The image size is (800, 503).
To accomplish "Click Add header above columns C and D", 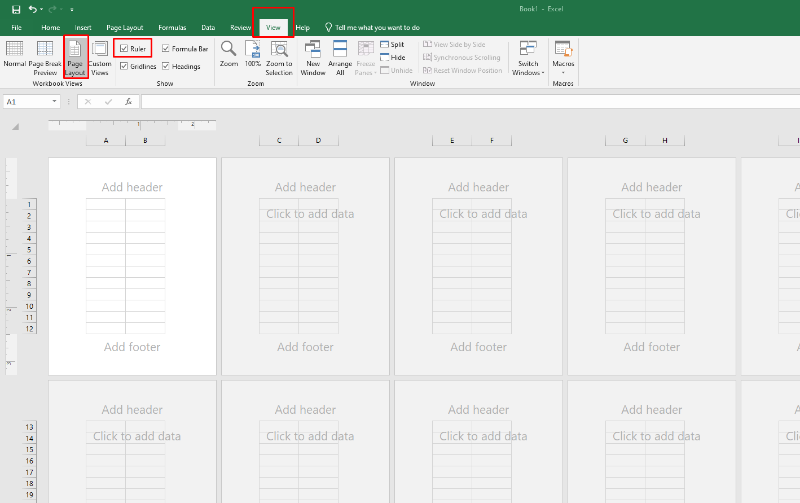I will [305, 187].
